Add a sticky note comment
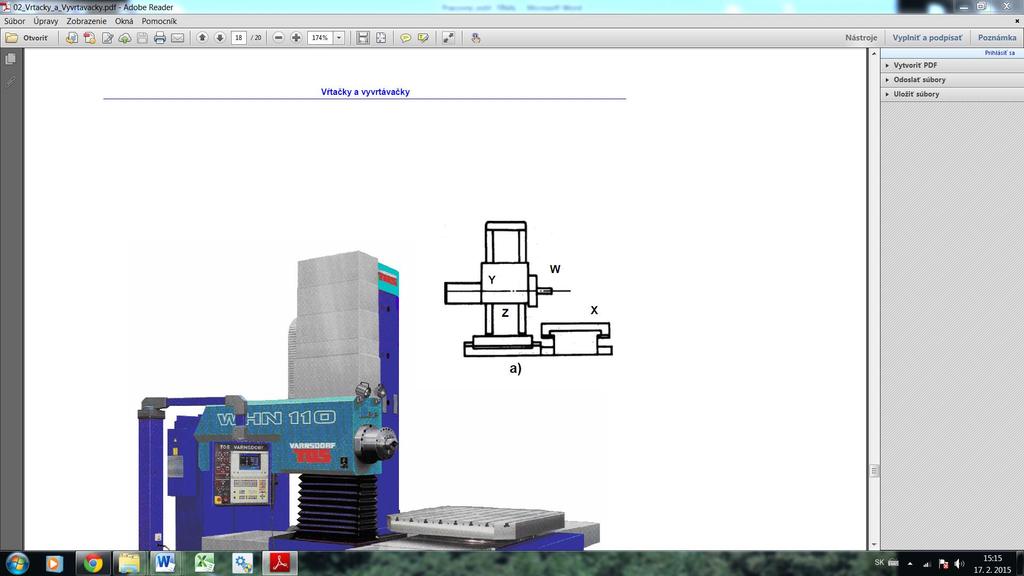Viewport: 1024px width, 576px height. click(x=406, y=38)
